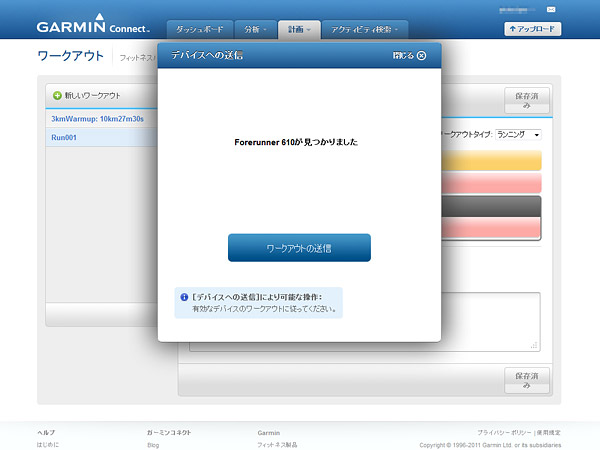
Task: Click the アップロード button
Action: coord(533,29)
